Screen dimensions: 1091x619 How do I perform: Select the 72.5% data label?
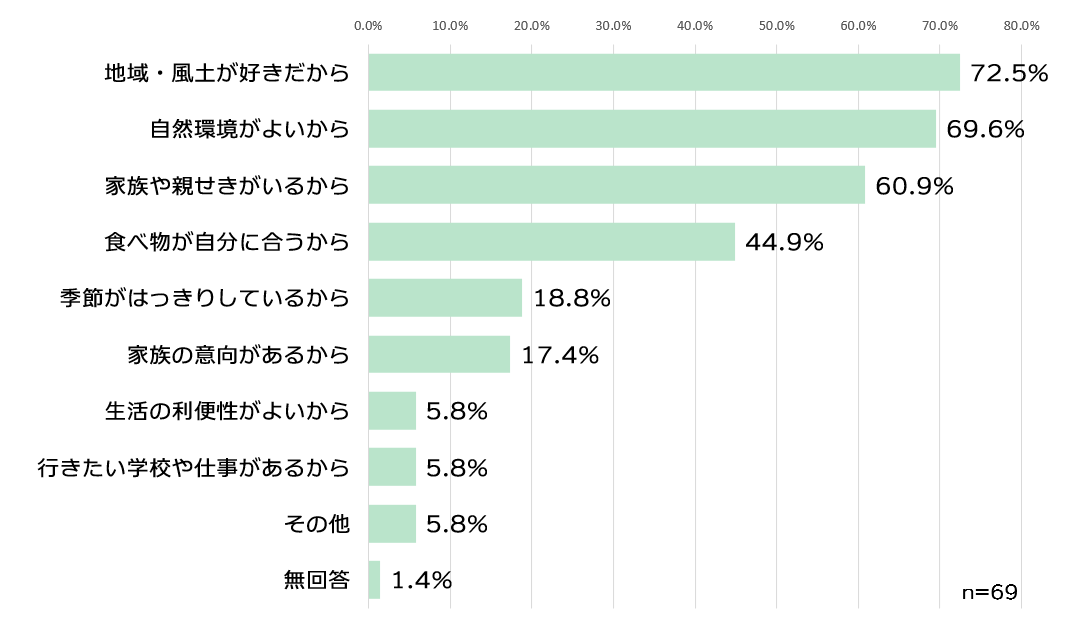pos(1009,73)
